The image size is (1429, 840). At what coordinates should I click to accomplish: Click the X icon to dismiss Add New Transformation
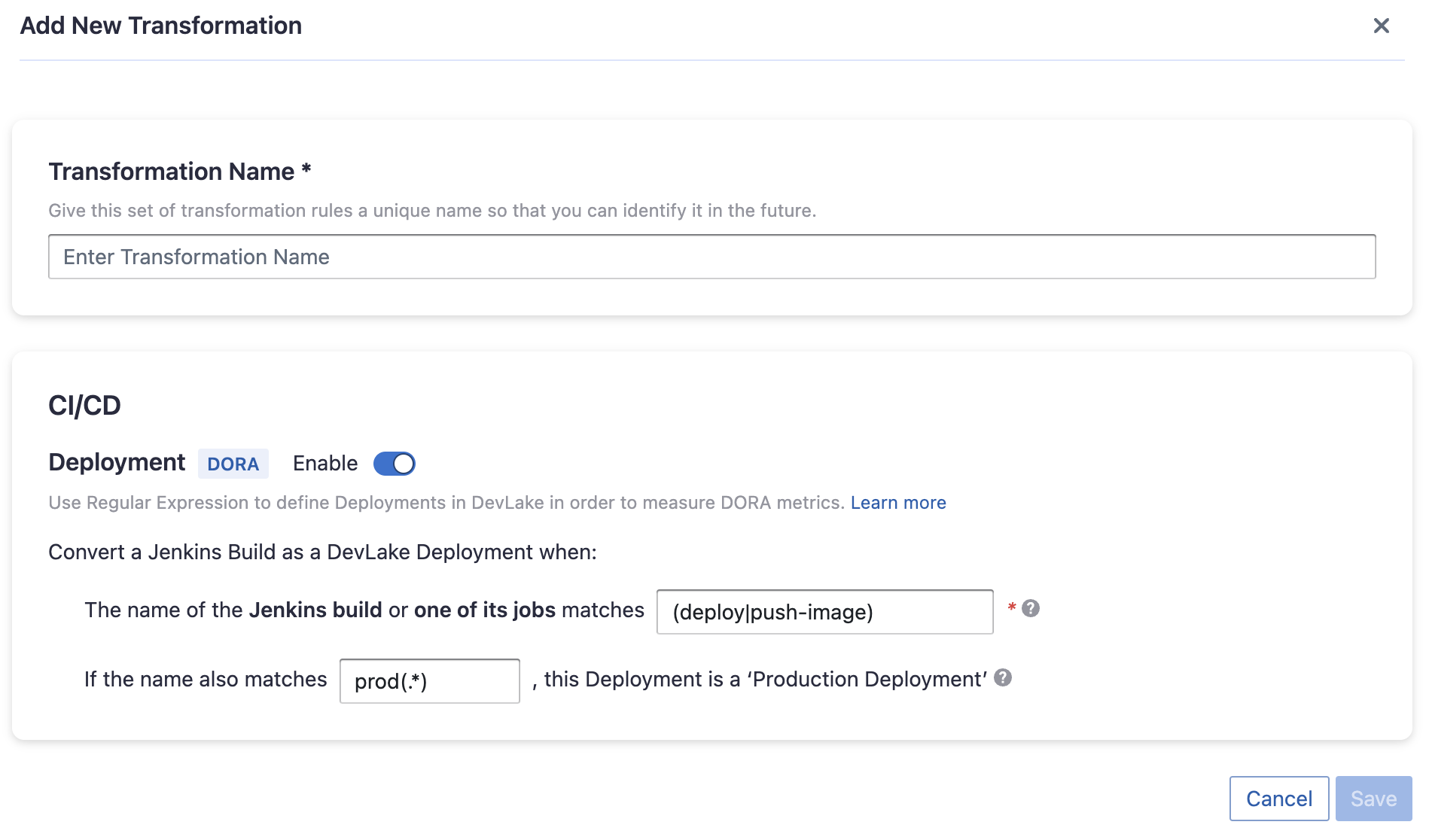pyautogui.click(x=1382, y=26)
